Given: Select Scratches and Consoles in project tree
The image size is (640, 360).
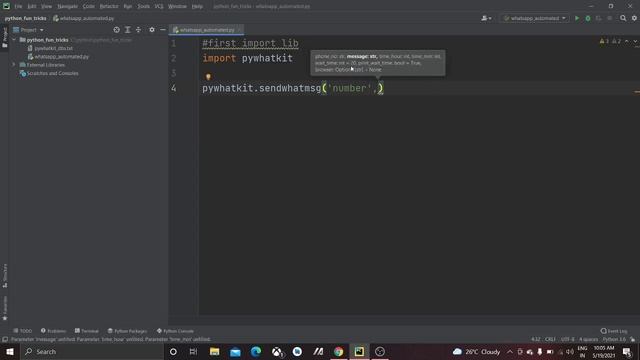Looking at the screenshot, I should [x=49, y=73].
